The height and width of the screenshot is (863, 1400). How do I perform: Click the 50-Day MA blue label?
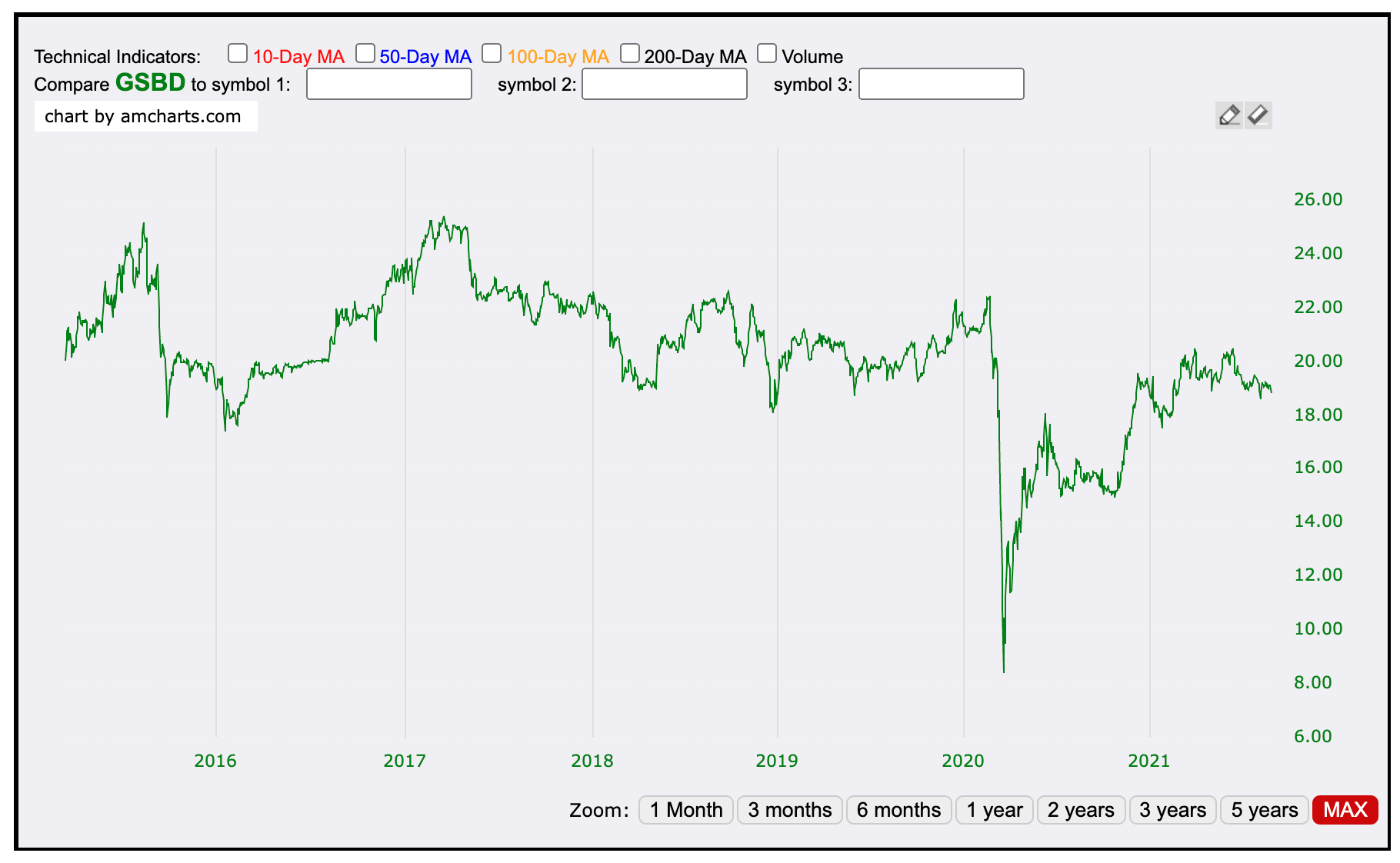tap(425, 57)
